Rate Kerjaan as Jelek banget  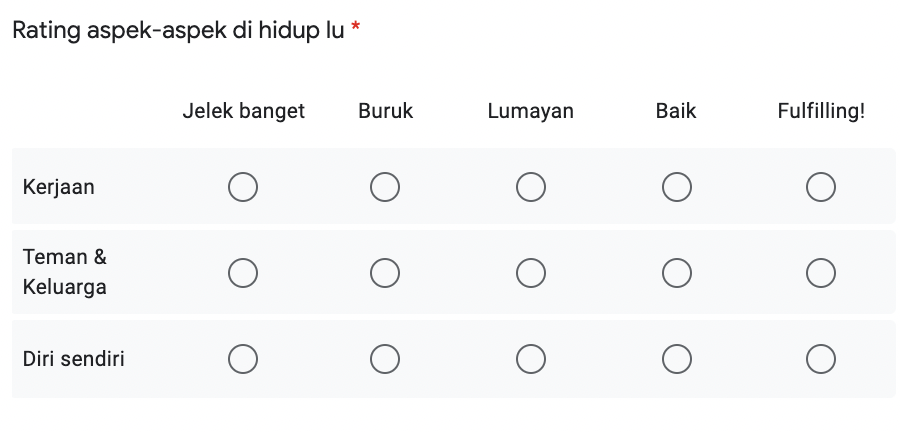[243, 187]
